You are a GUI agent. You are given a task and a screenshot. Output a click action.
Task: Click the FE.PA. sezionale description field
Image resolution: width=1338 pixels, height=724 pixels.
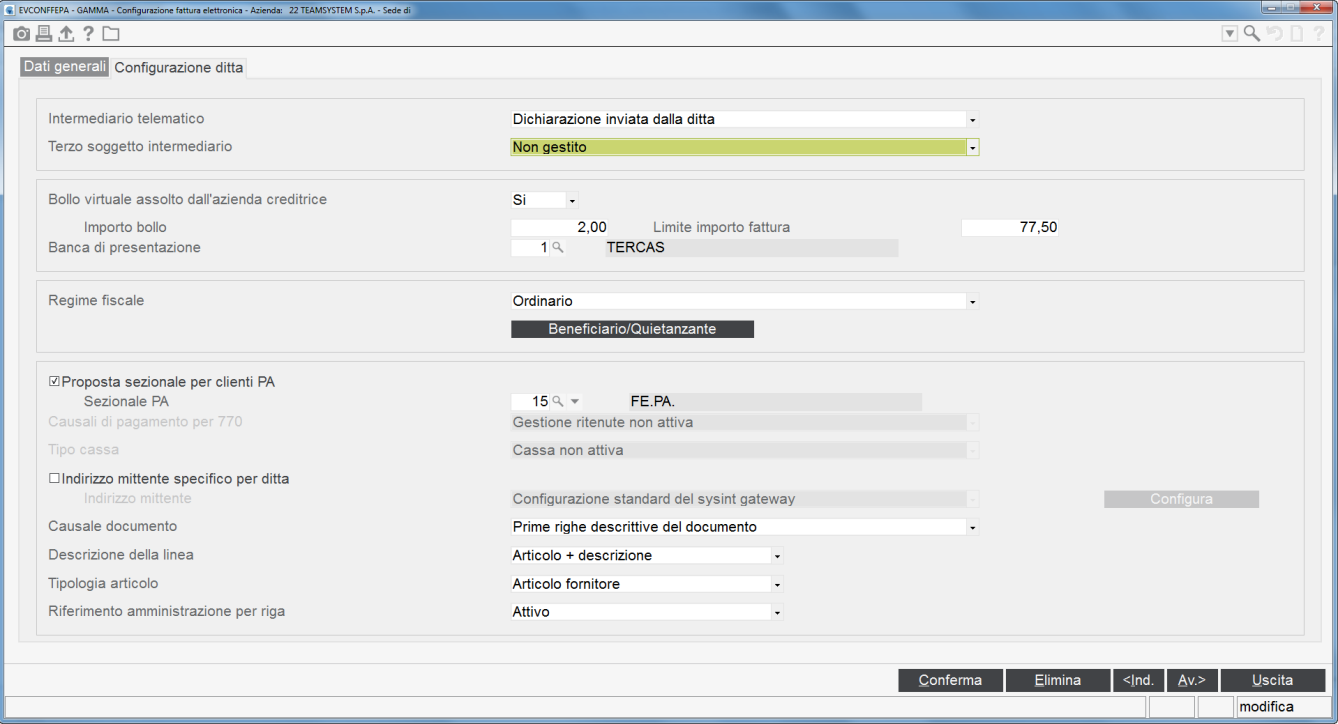point(775,401)
